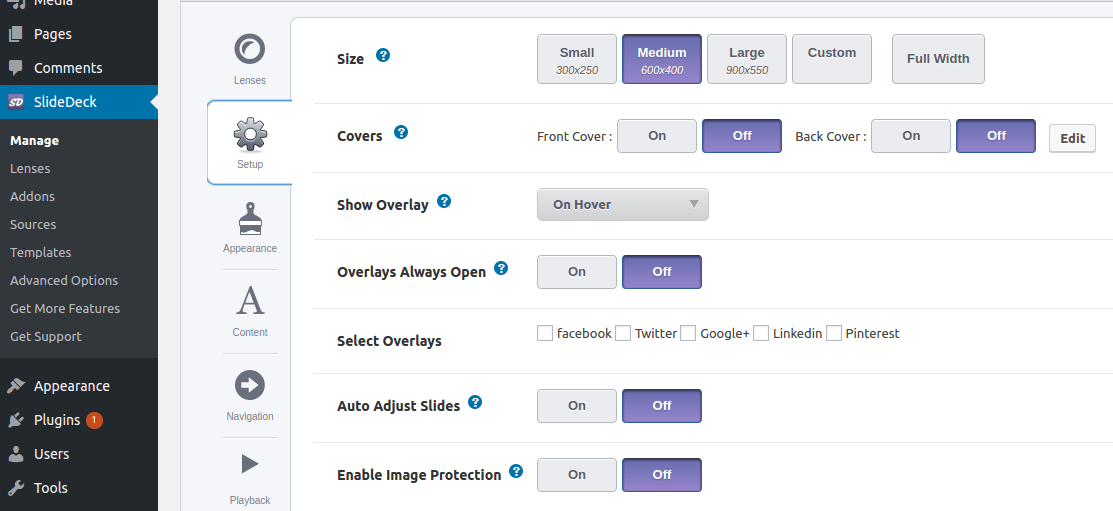Open Lenses in SlideDeck submenu
Image resolution: width=1113 pixels, height=511 pixels.
[30, 168]
